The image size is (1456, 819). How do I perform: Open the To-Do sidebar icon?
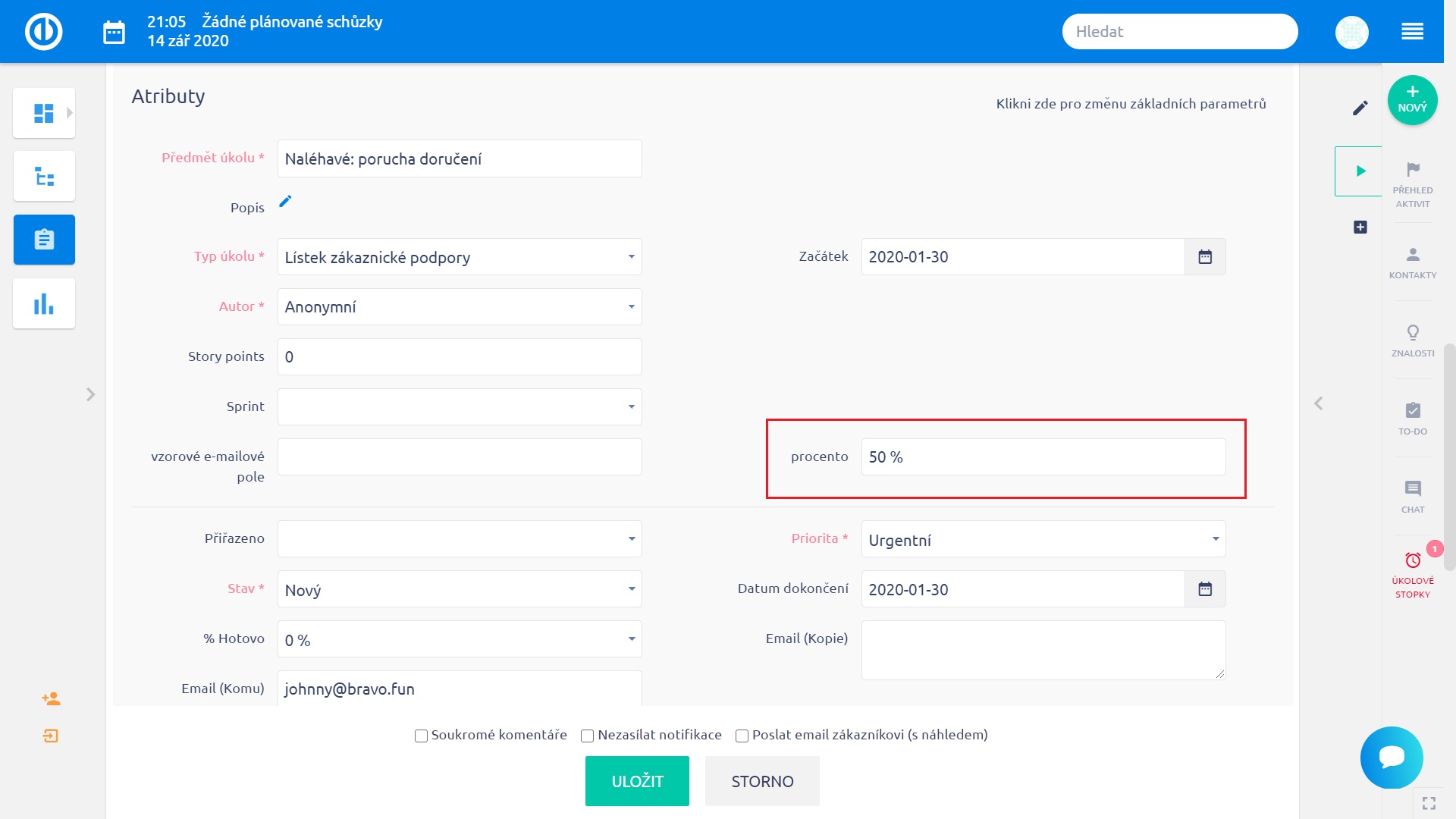(1413, 411)
